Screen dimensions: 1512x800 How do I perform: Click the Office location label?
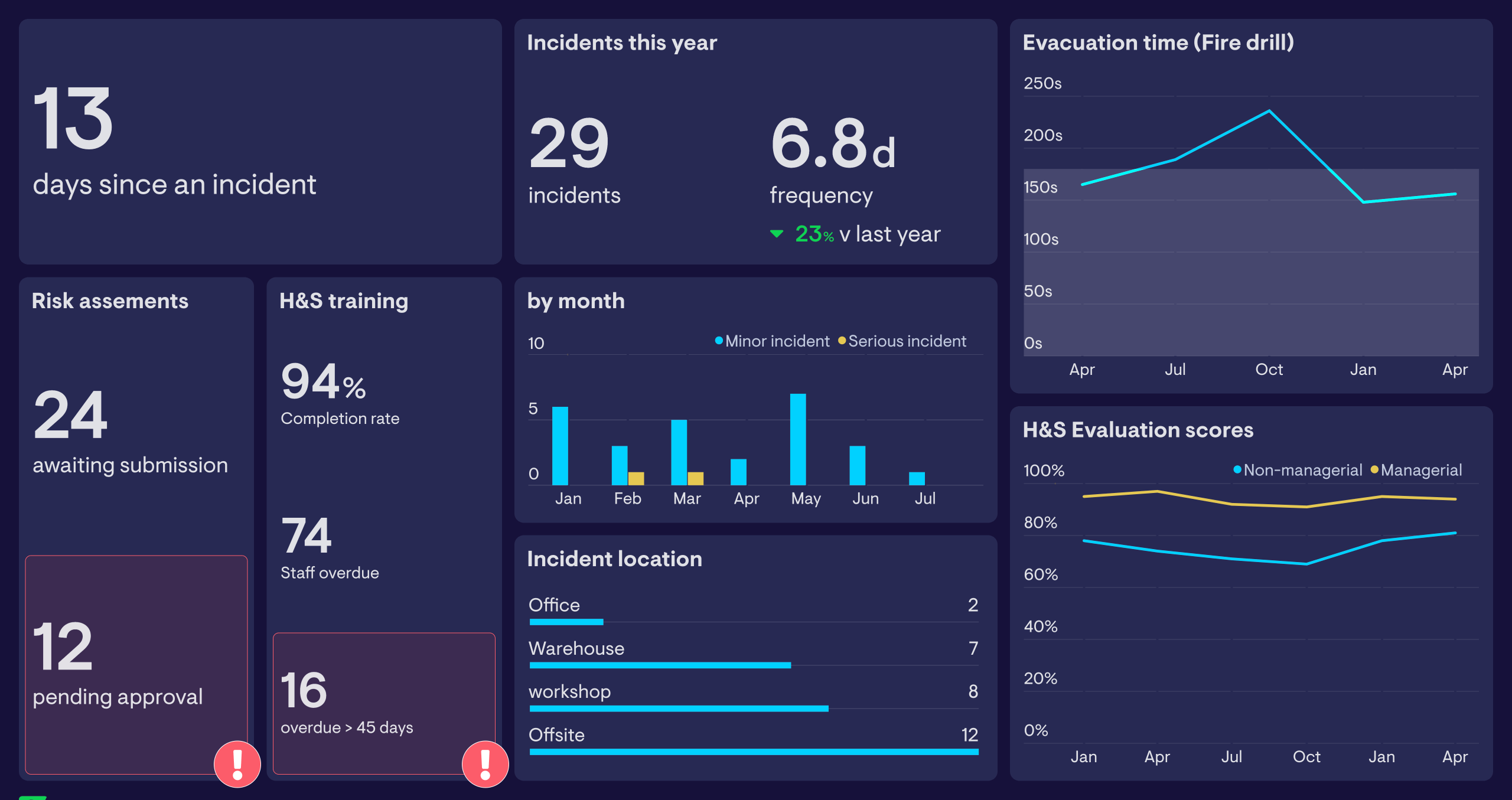(554, 605)
